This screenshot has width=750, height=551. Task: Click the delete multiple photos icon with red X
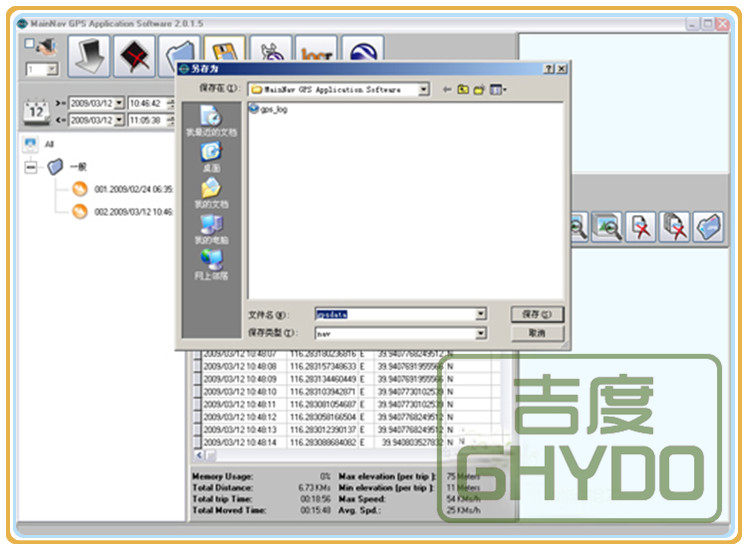pos(674,226)
